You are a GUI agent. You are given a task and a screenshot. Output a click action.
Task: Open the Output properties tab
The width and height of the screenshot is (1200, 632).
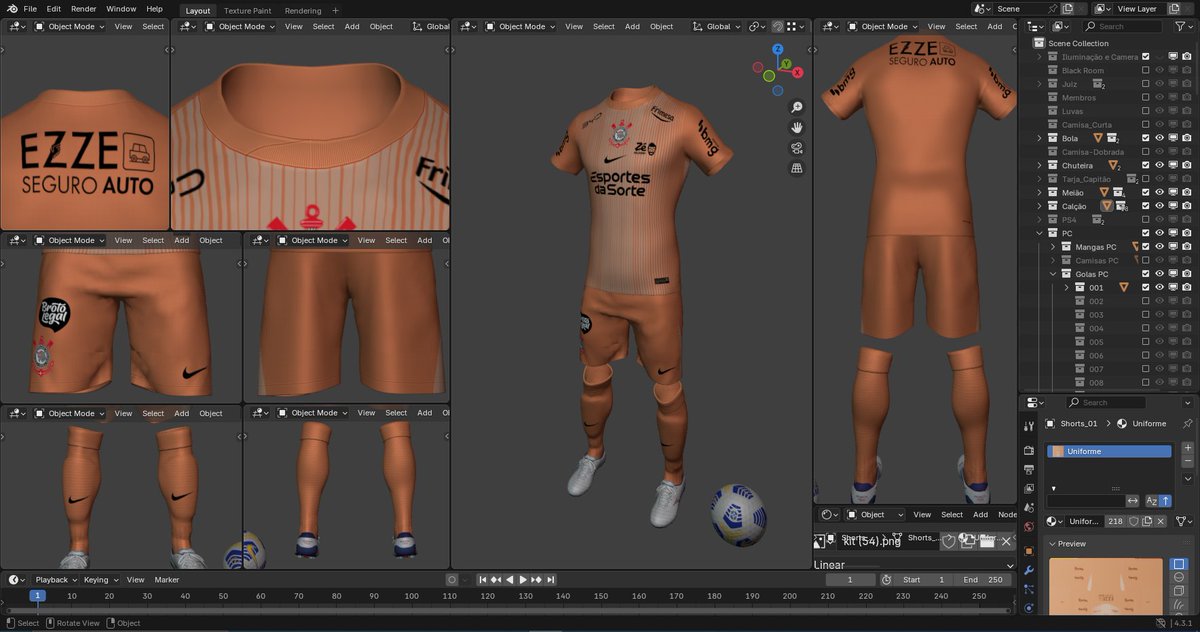pyautogui.click(x=1029, y=468)
